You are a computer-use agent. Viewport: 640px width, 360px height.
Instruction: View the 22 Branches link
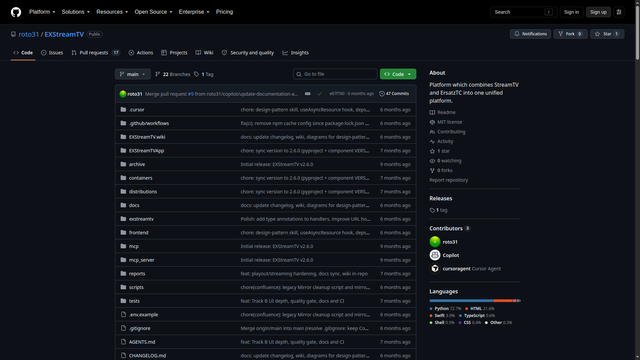[x=173, y=74]
